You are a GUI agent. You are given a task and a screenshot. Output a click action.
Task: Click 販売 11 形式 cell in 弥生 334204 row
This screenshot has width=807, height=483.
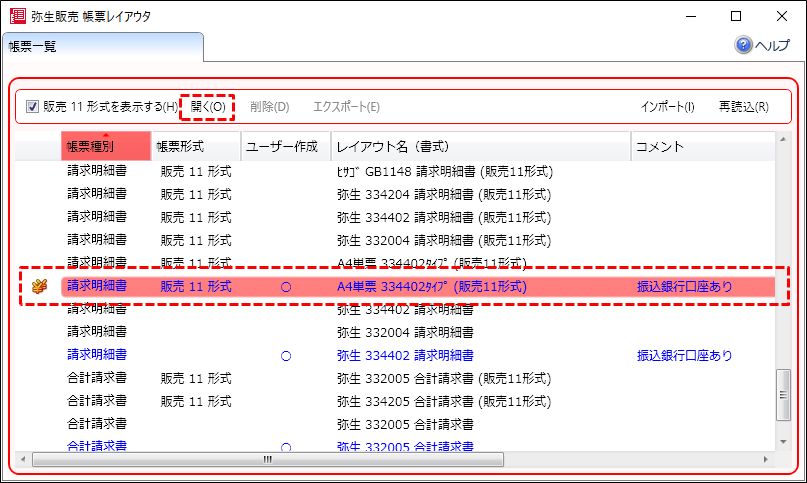click(196, 195)
